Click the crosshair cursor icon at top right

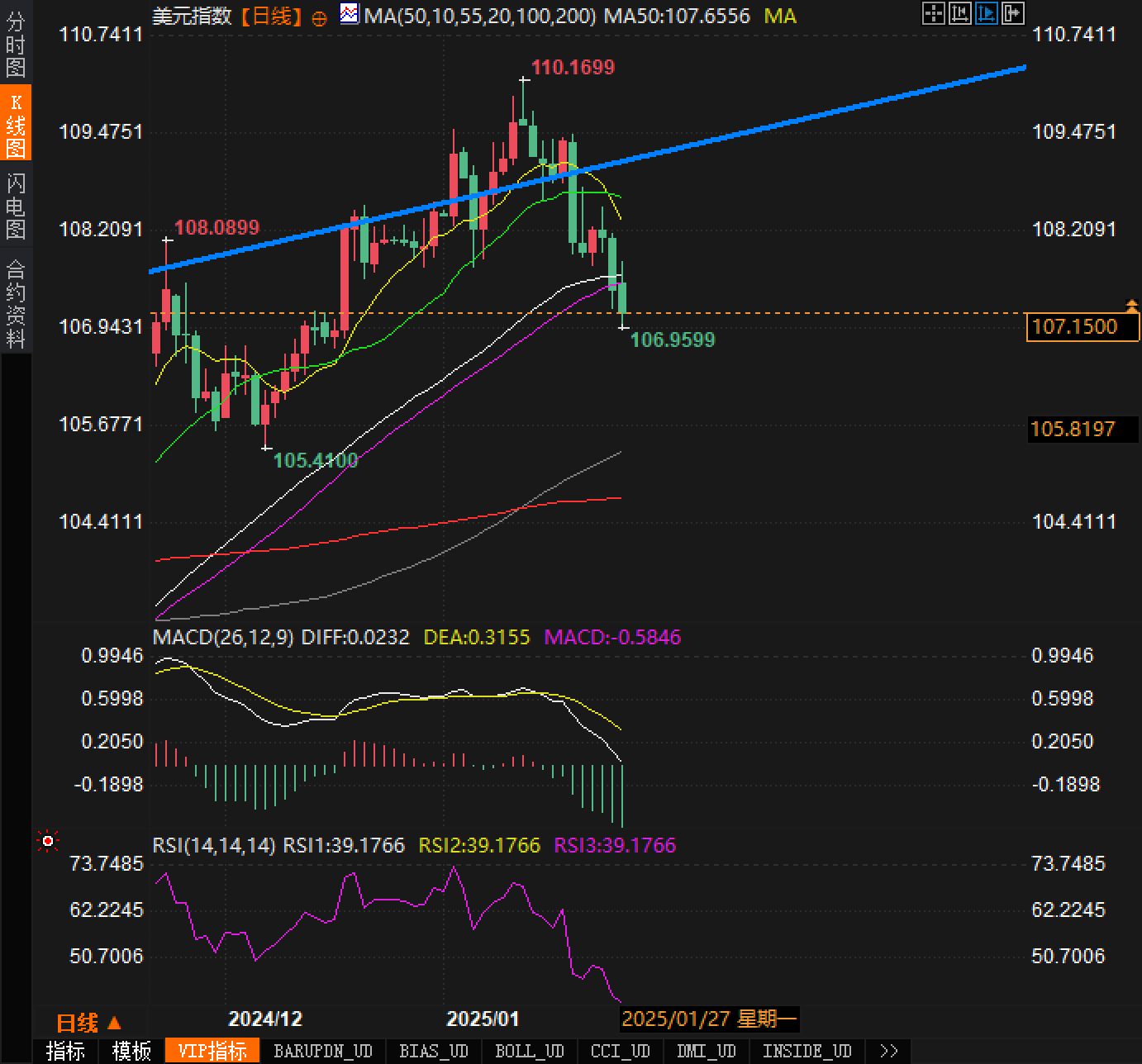933,13
